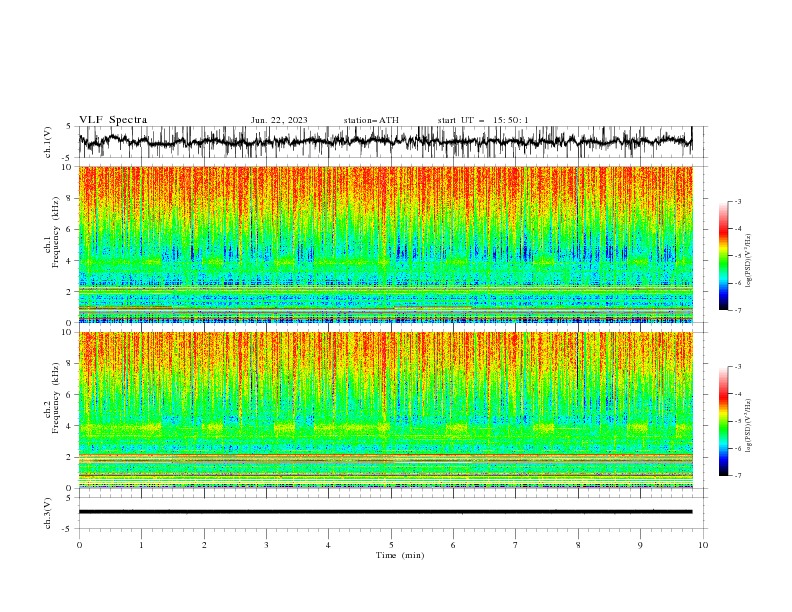The image size is (792, 612).
Task: Click the "-3" label on ch.2 colorbar
Action: [x=737, y=367]
